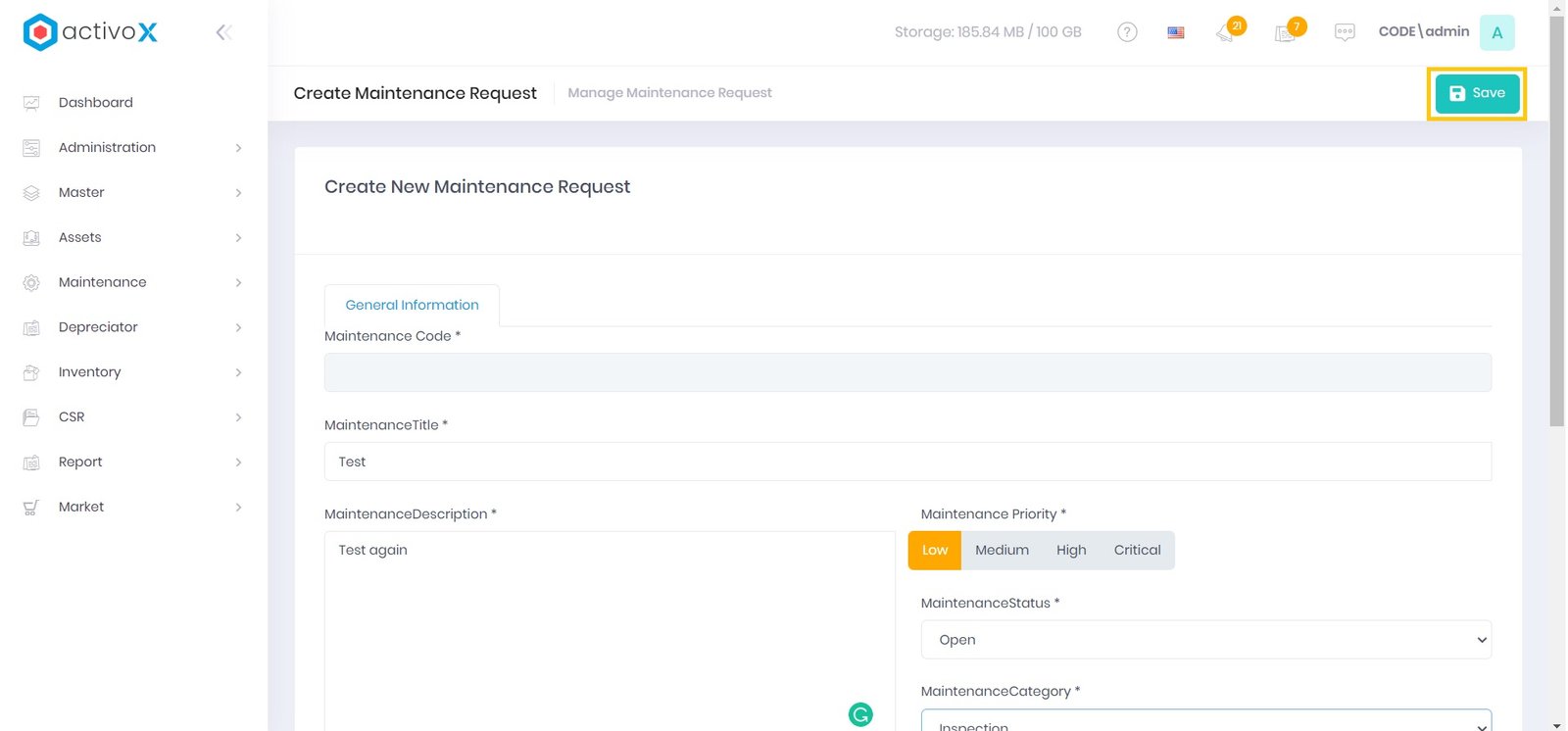Viewport: 1568px width, 731px height.
Task: Open the MaintenanceStatus dropdown showing Open
Action: 1205,640
